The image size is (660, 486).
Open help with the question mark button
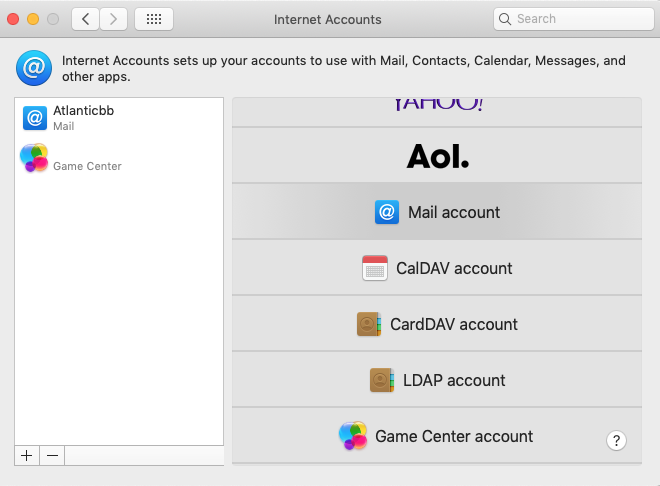pos(616,441)
